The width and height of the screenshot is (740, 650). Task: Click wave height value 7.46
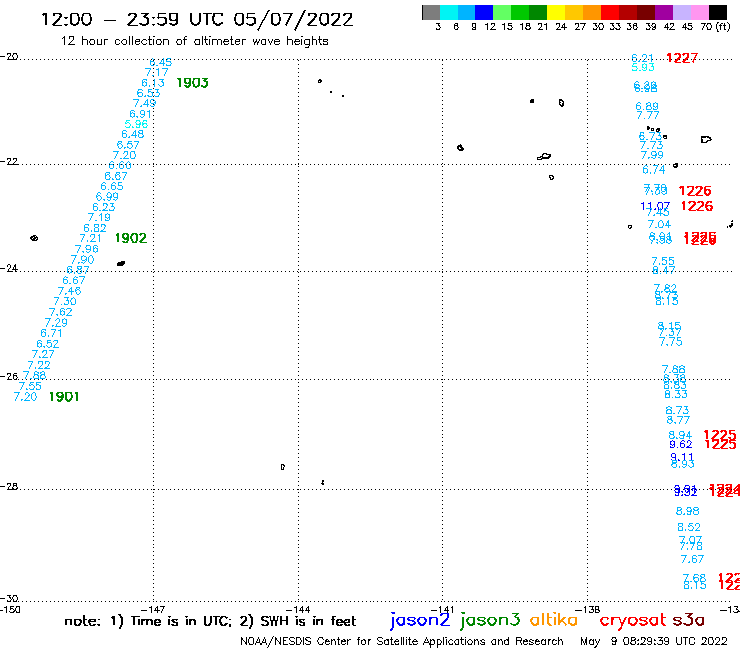(69, 291)
